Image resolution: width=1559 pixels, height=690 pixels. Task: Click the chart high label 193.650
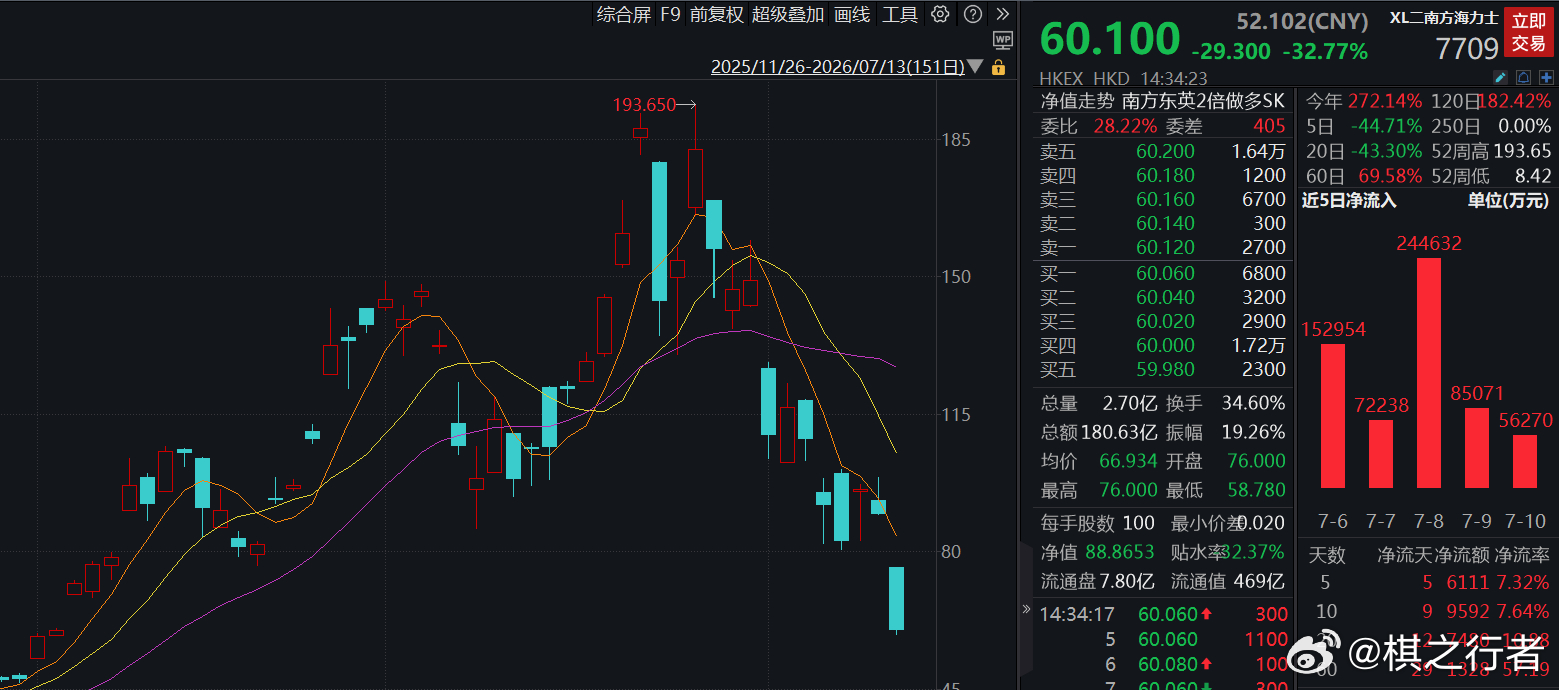tap(644, 104)
